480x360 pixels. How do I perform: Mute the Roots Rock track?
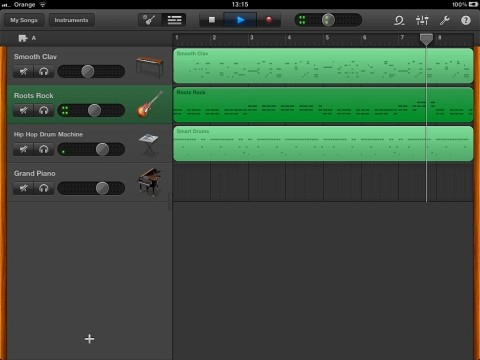(23, 110)
